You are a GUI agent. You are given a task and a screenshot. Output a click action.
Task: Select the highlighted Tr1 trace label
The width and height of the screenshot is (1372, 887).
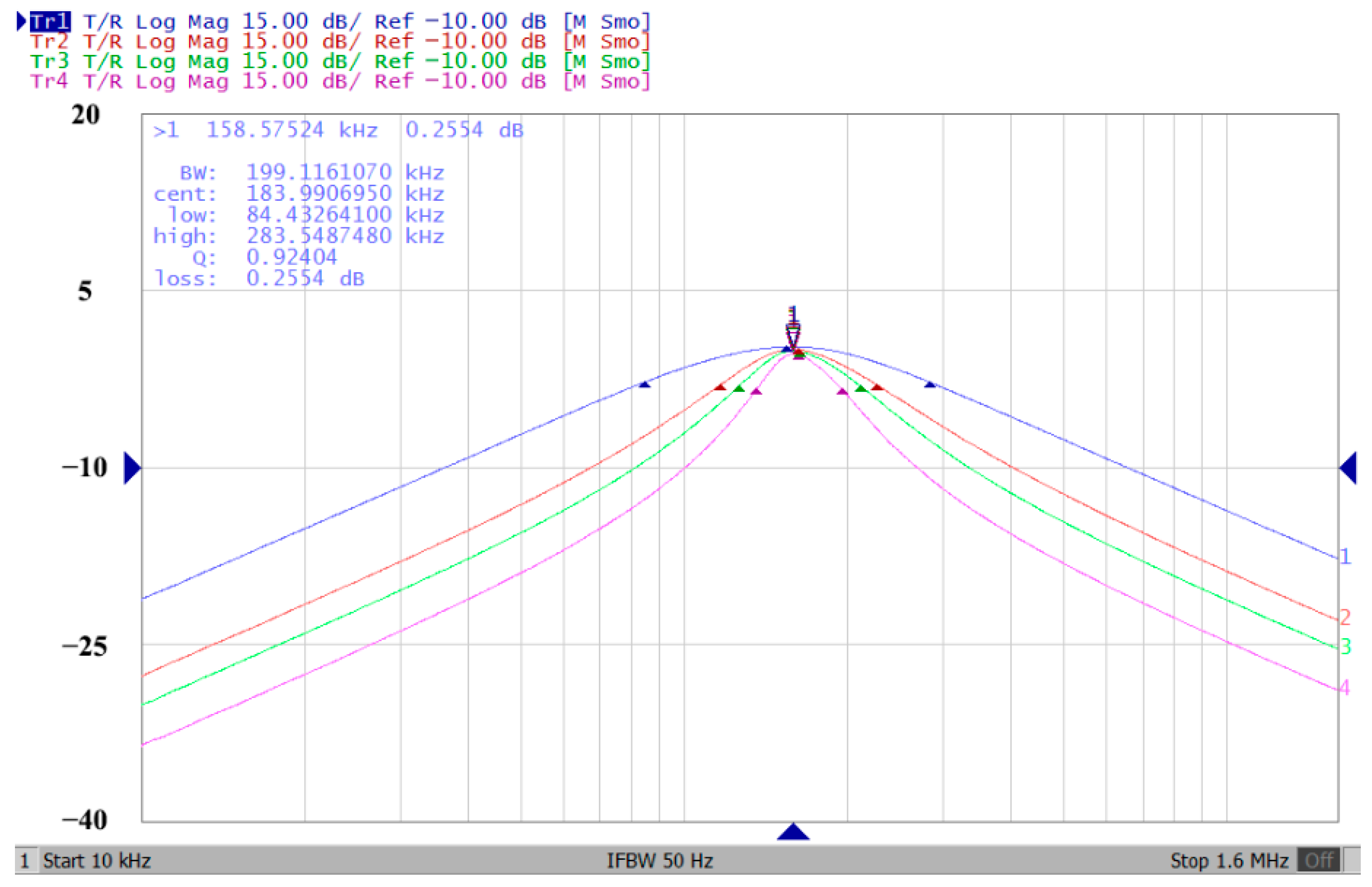pyautogui.click(x=50, y=22)
